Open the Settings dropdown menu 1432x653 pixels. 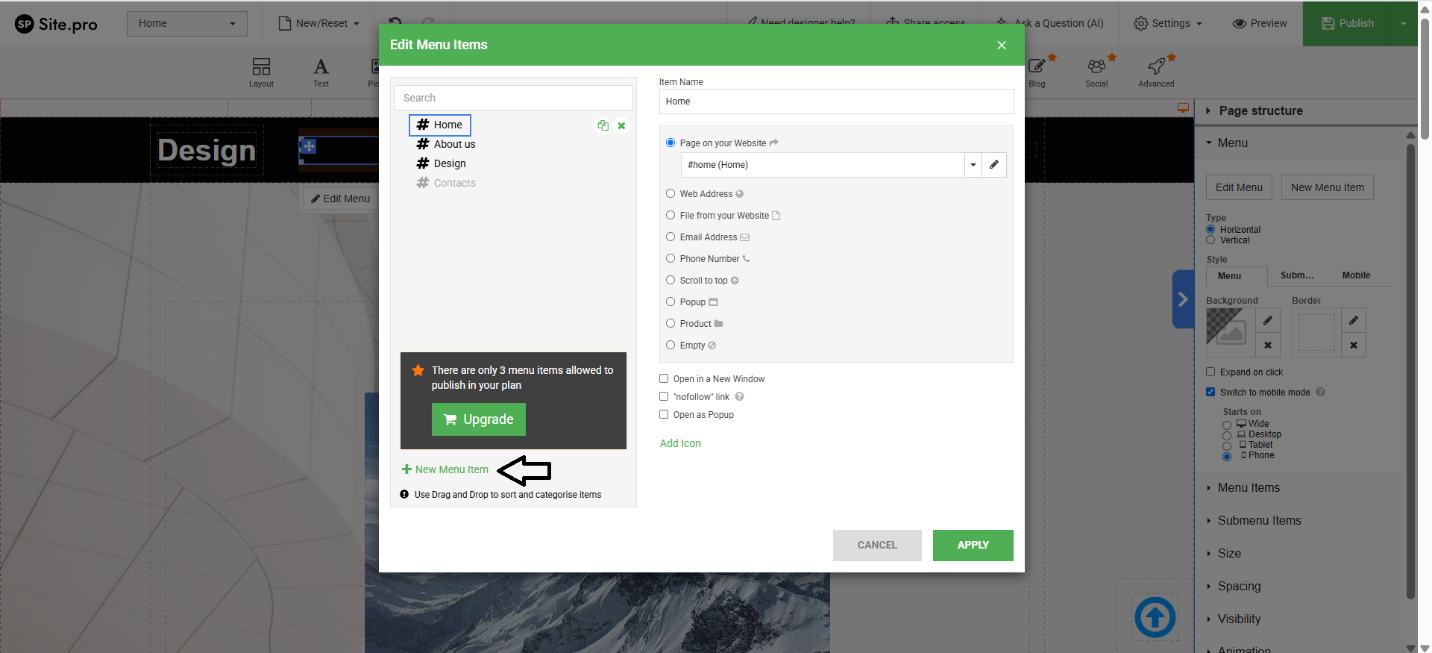pyautogui.click(x=1168, y=23)
